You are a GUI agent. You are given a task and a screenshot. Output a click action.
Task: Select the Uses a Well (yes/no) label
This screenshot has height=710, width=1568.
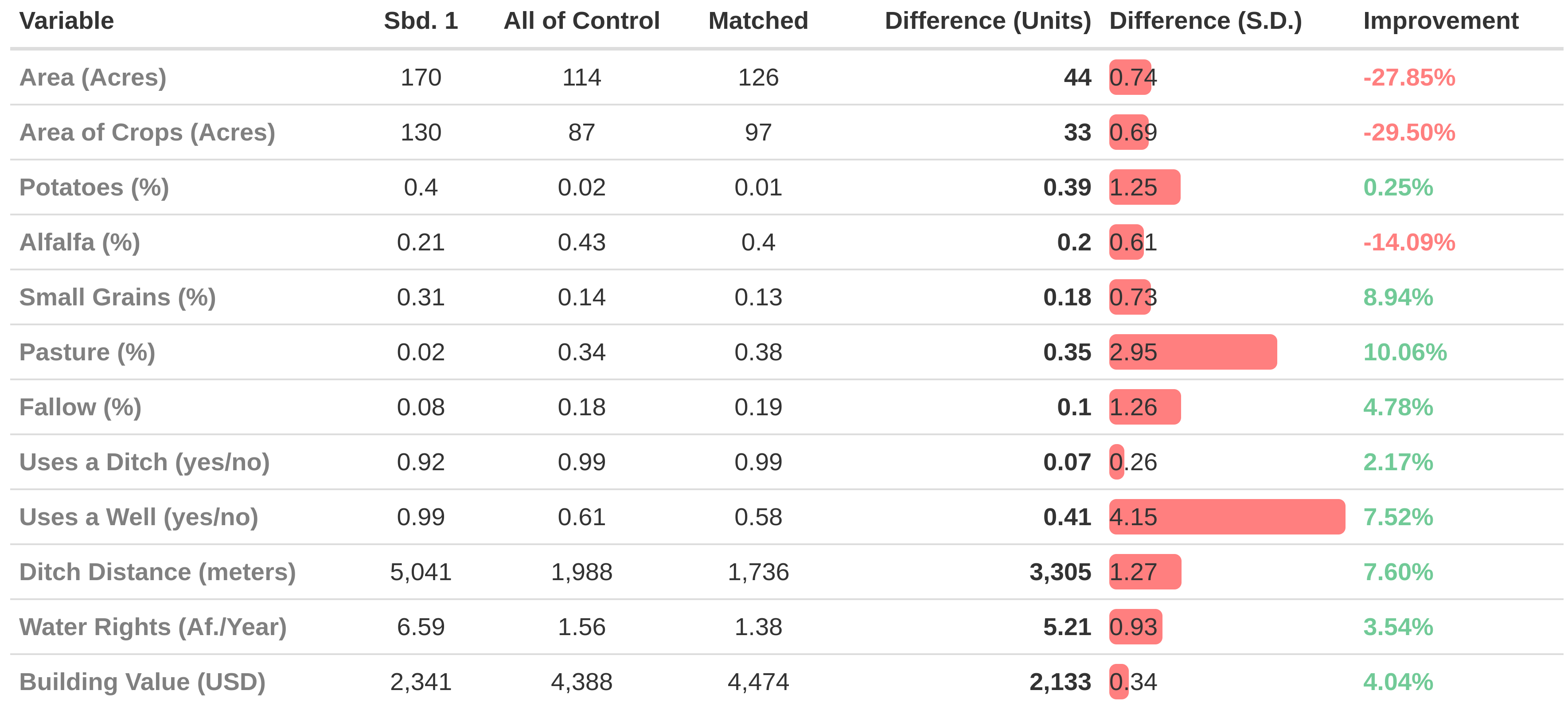[139, 517]
